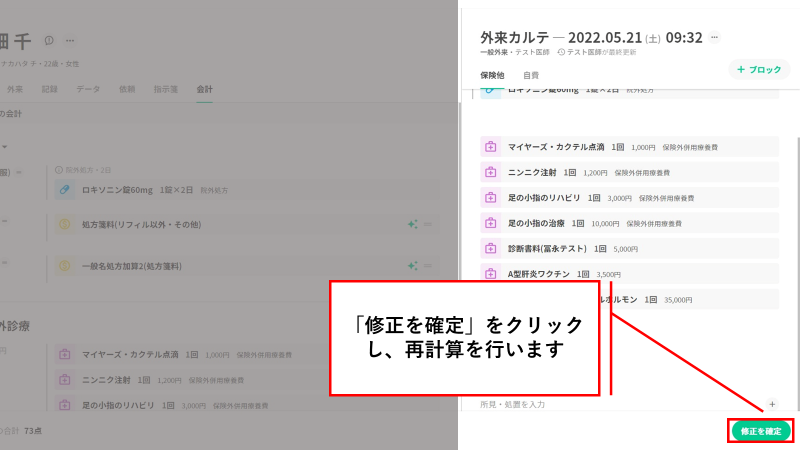Screen dimensions: 800x450
Task: Click the coin icon for 処方箋料(リフィル以外・その他)
Action: 64,224
